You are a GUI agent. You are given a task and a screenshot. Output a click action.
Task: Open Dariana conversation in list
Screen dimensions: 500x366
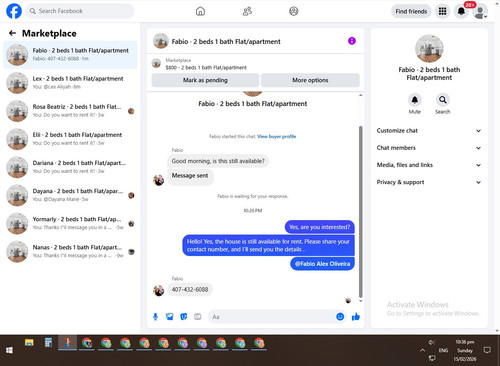(x=70, y=167)
